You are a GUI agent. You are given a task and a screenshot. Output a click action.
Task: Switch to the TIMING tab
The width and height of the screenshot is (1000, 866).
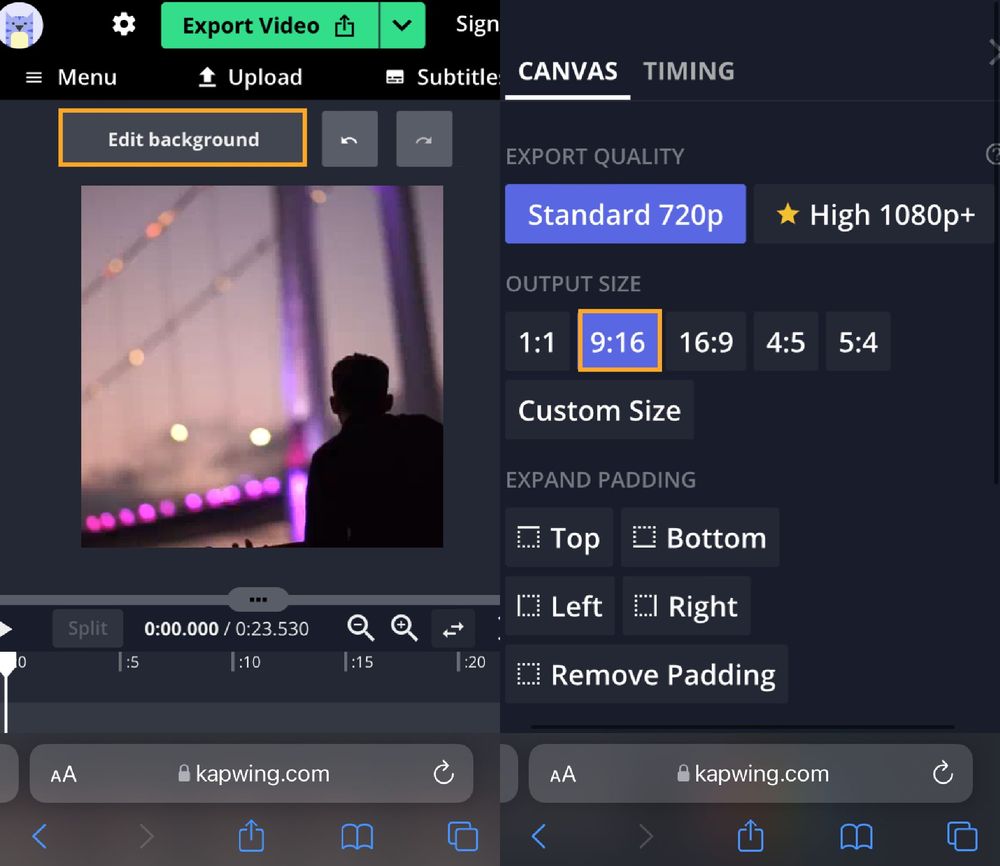[x=688, y=71]
